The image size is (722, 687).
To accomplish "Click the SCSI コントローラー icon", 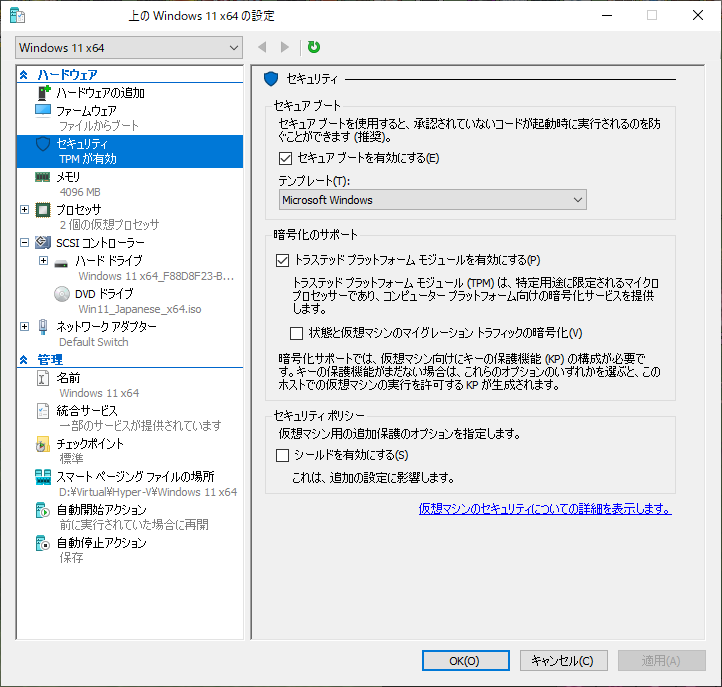I will (43, 242).
